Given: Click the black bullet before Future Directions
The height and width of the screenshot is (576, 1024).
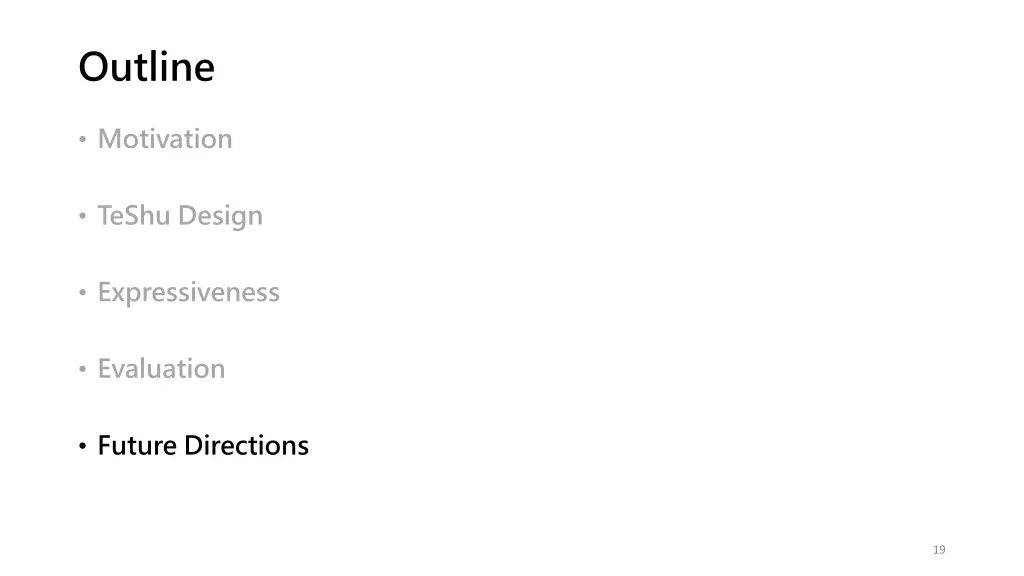Looking at the screenshot, I should [x=82, y=446].
